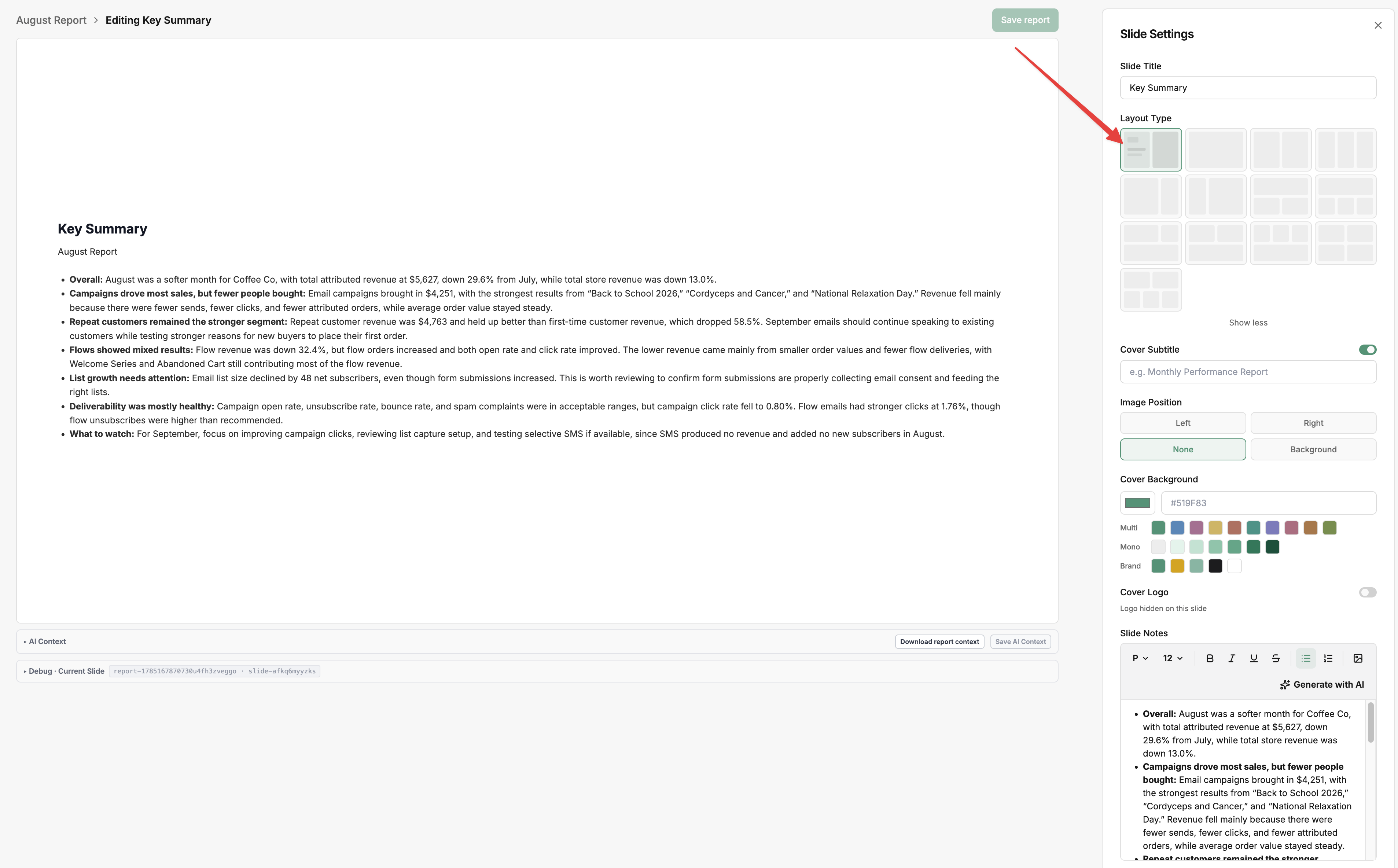Viewport: 1398px width, 868px height.
Task: Go back to August Report breadcrumb
Action: [x=51, y=20]
